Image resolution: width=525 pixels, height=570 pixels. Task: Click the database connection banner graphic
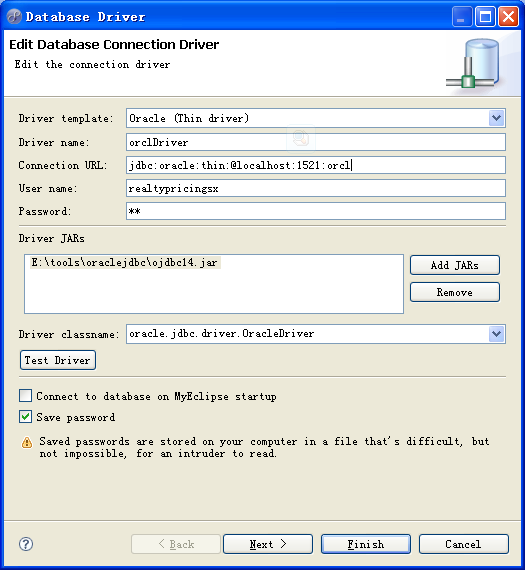point(473,63)
